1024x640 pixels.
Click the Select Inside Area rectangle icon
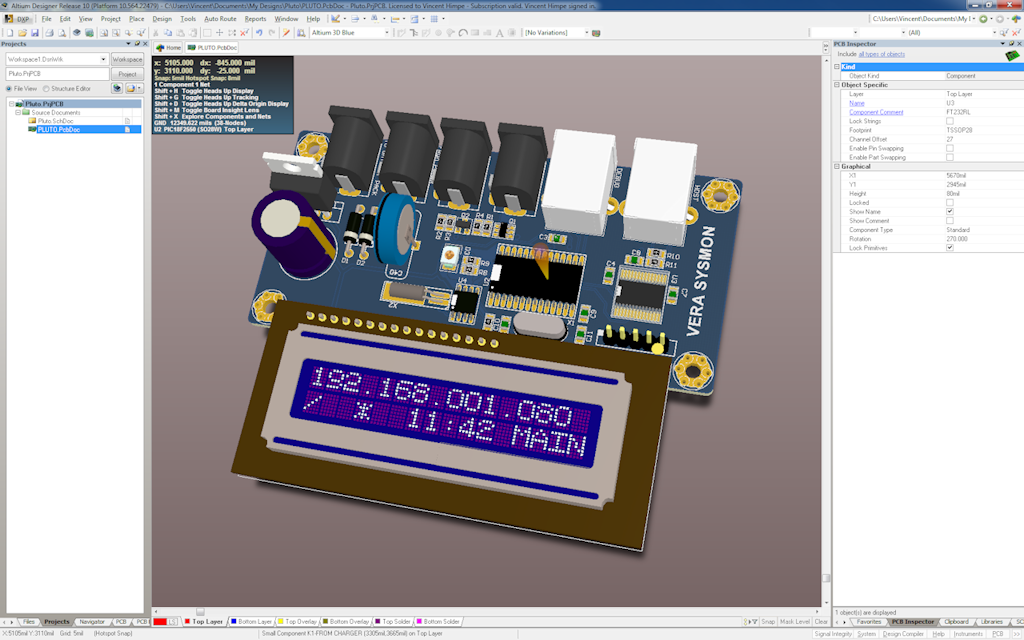pos(207,33)
